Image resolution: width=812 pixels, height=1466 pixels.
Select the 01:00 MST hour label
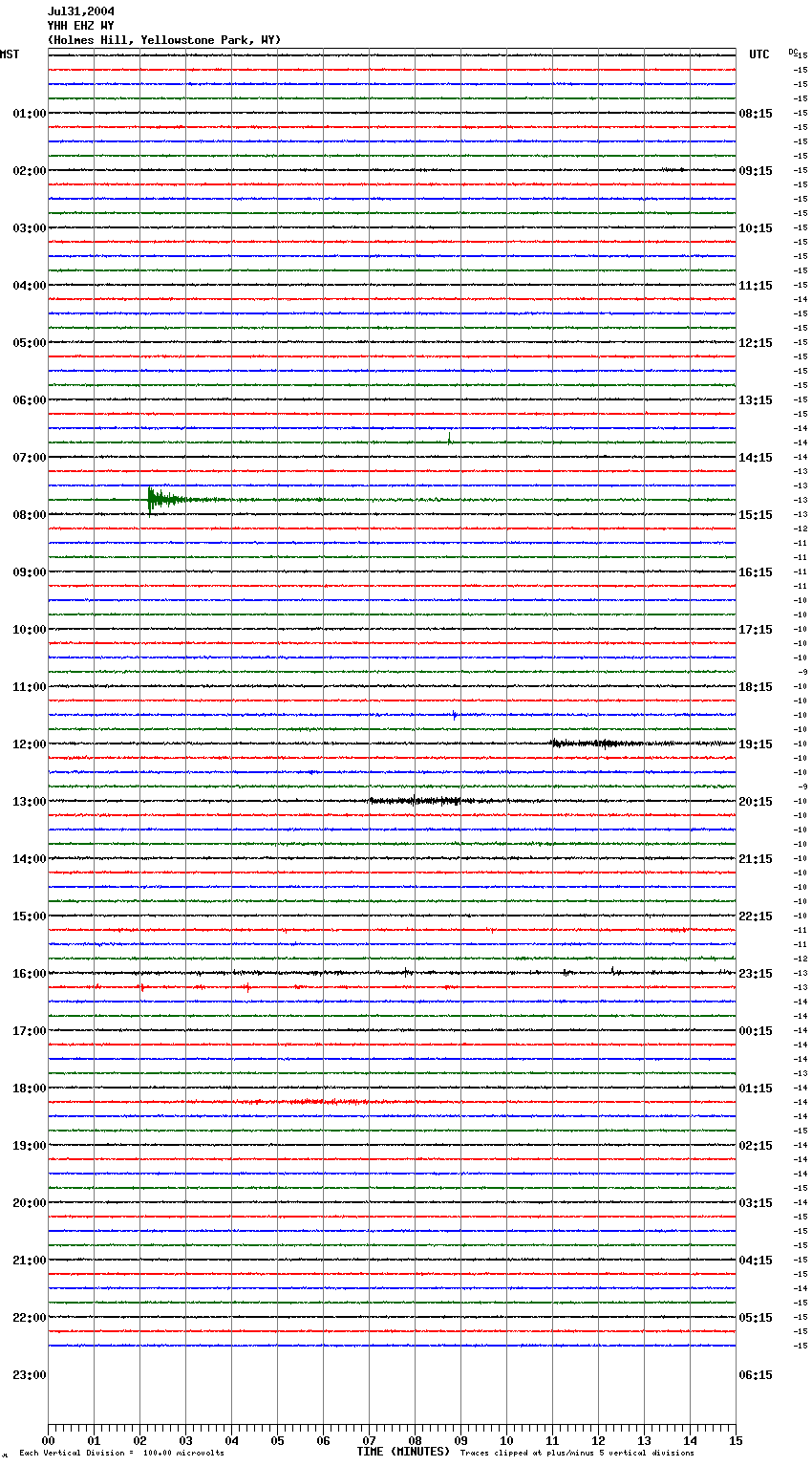click(x=30, y=114)
